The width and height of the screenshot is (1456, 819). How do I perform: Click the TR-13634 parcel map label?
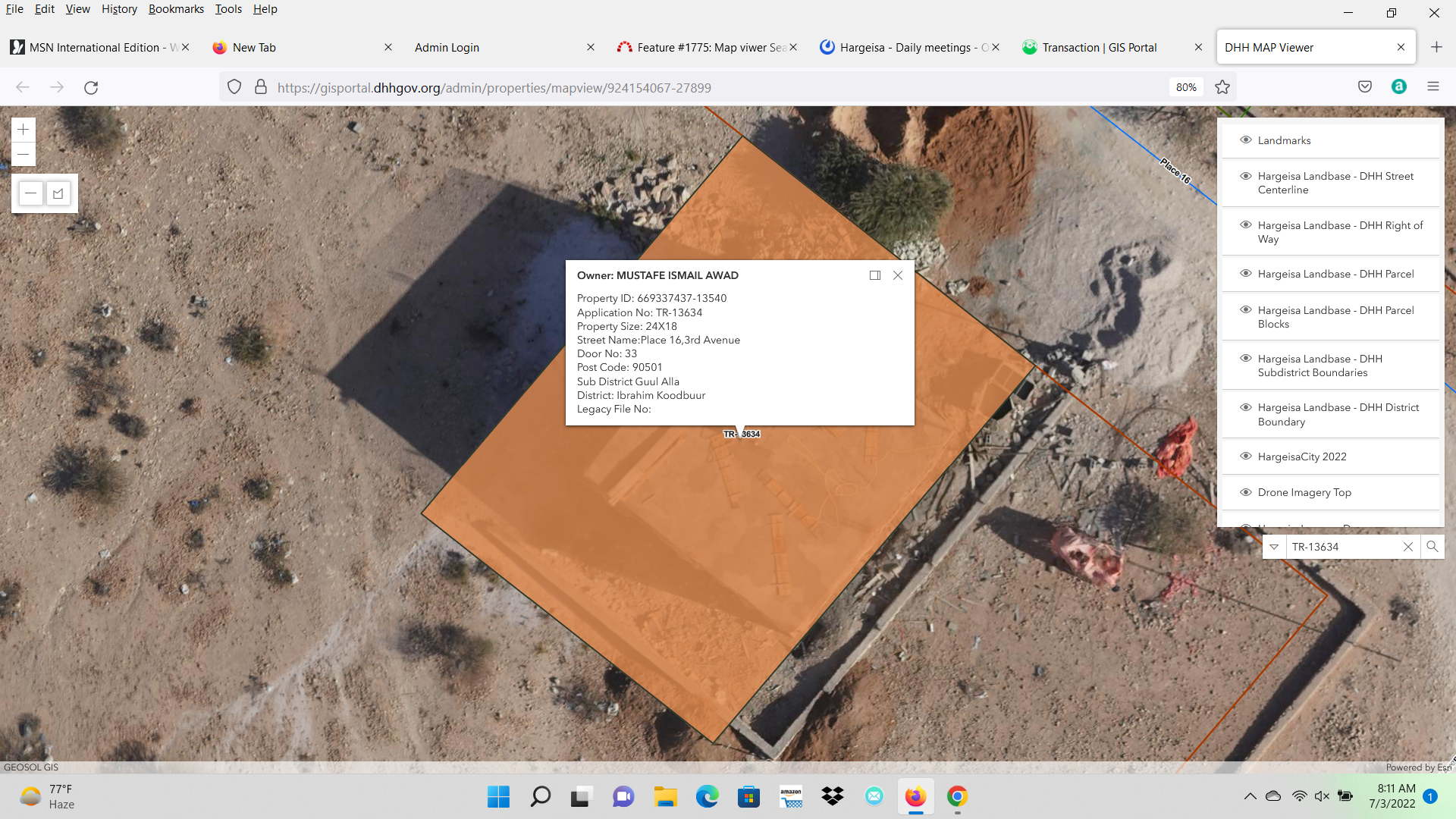[742, 435]
